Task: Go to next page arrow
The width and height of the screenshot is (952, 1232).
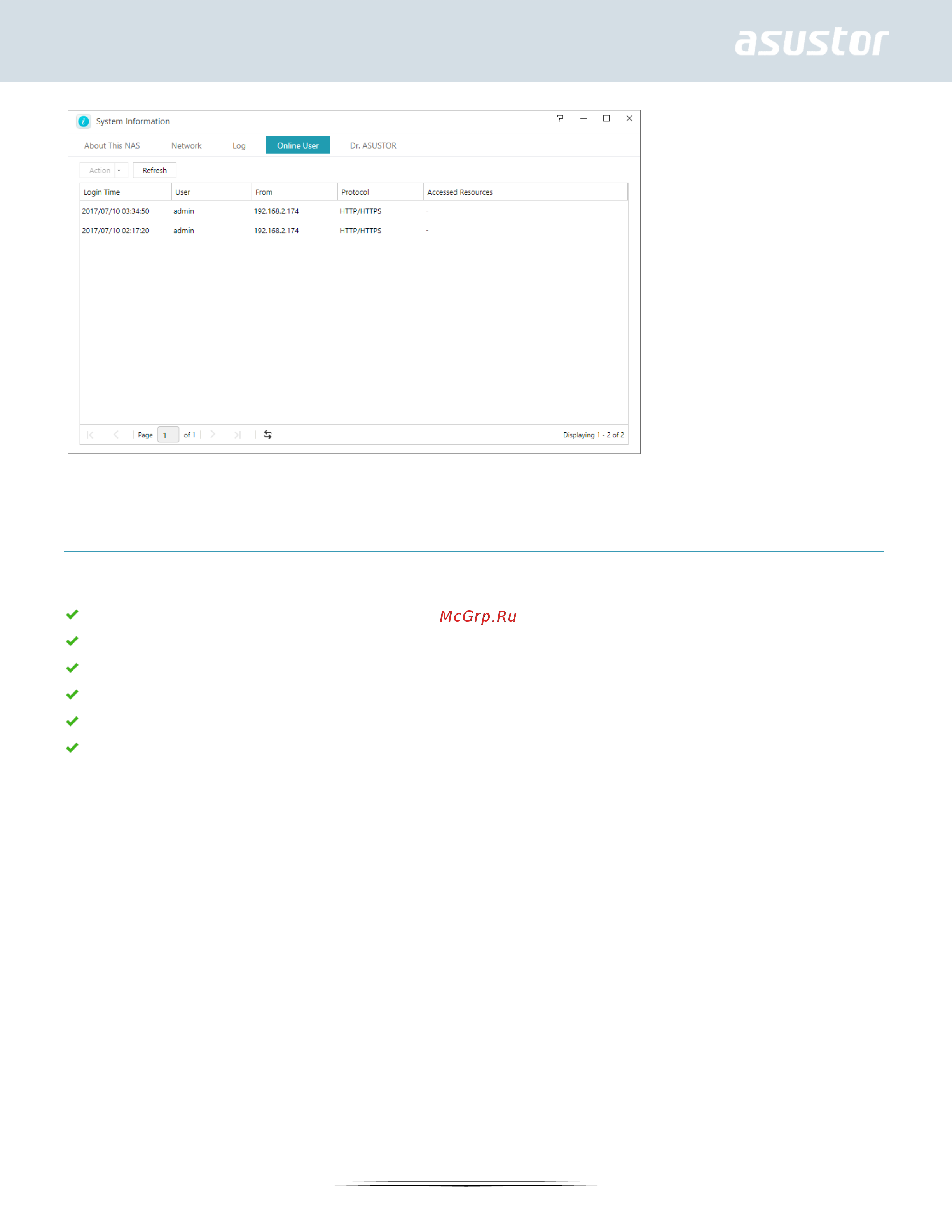Action: click(x=213, y=434)
